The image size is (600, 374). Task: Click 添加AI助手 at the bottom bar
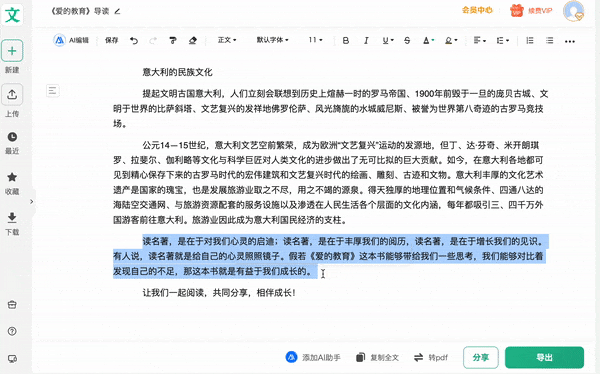tap(313, 357)
